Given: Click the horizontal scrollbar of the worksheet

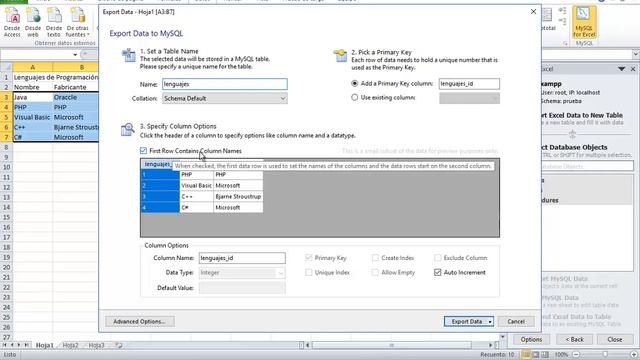Looking at the screenshot, I should pyautogui.click(x=391, y=345).
